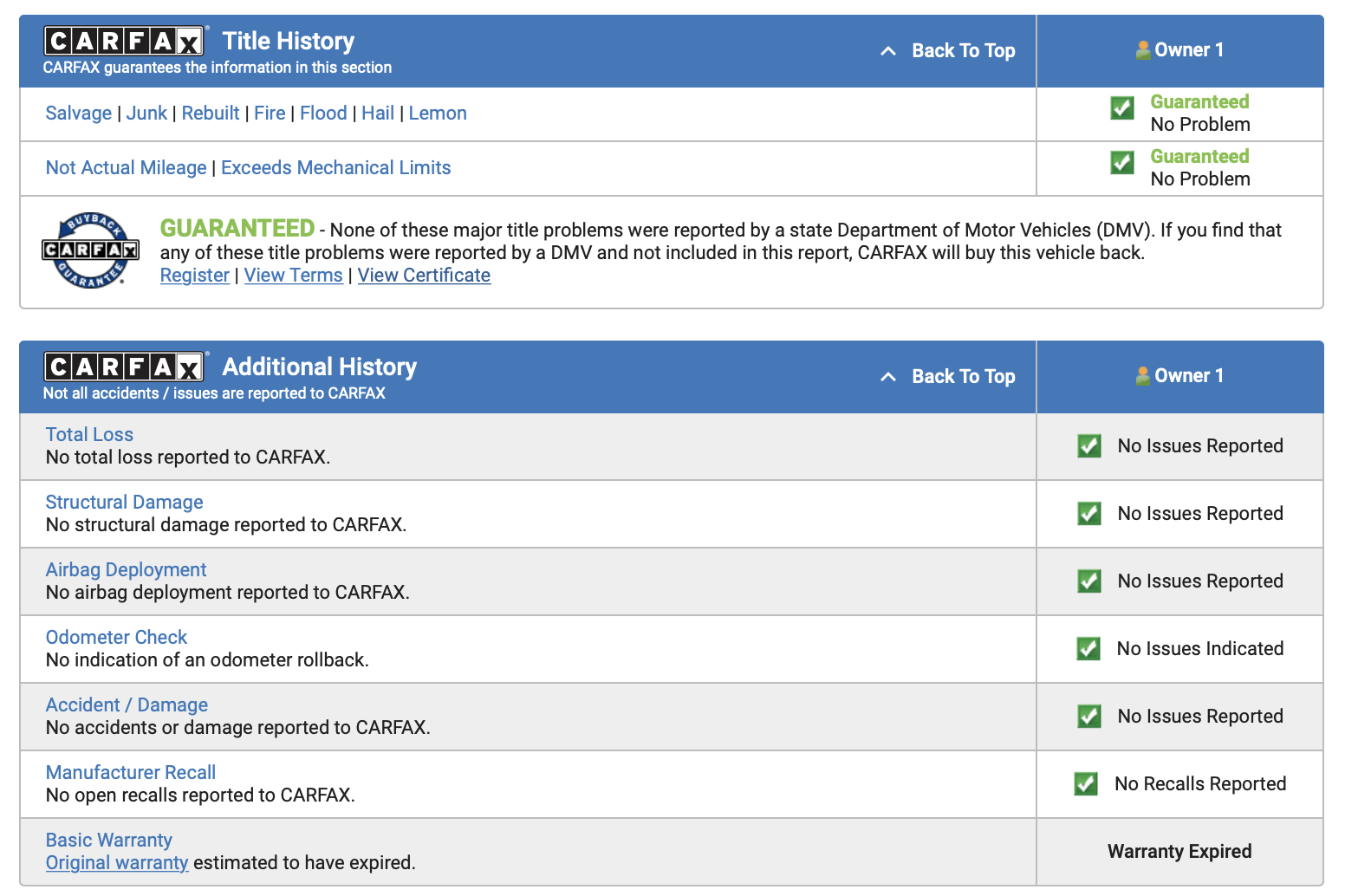Open View Certificate link
Image resolution: width=1345 pixels, height=896 pixels.
tap(424, 275)
